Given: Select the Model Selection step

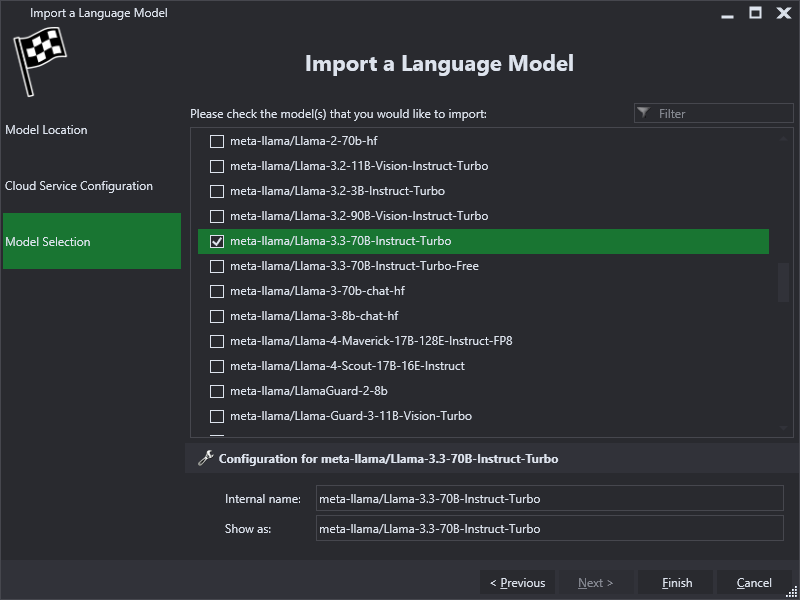Looking at the screenshot, I should [92, 241].
